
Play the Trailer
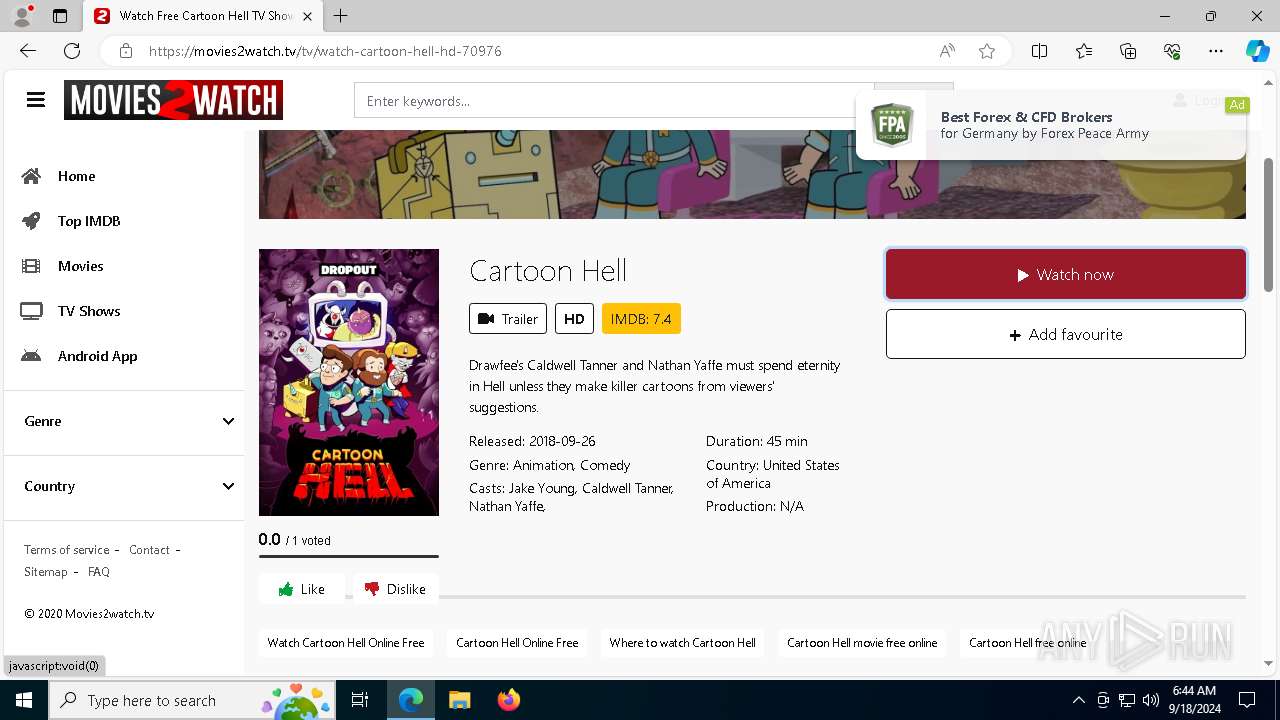[508, 318]
